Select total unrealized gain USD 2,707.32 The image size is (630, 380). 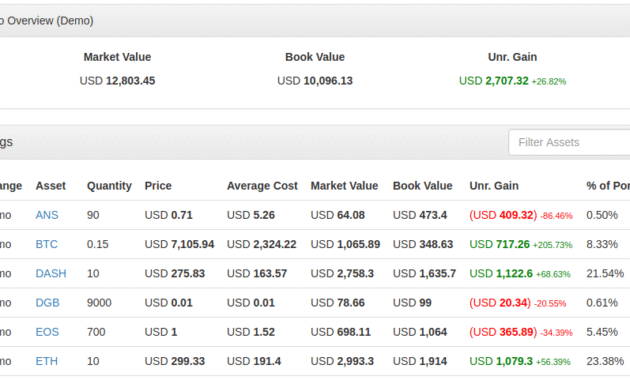click(x=494, y=81)
